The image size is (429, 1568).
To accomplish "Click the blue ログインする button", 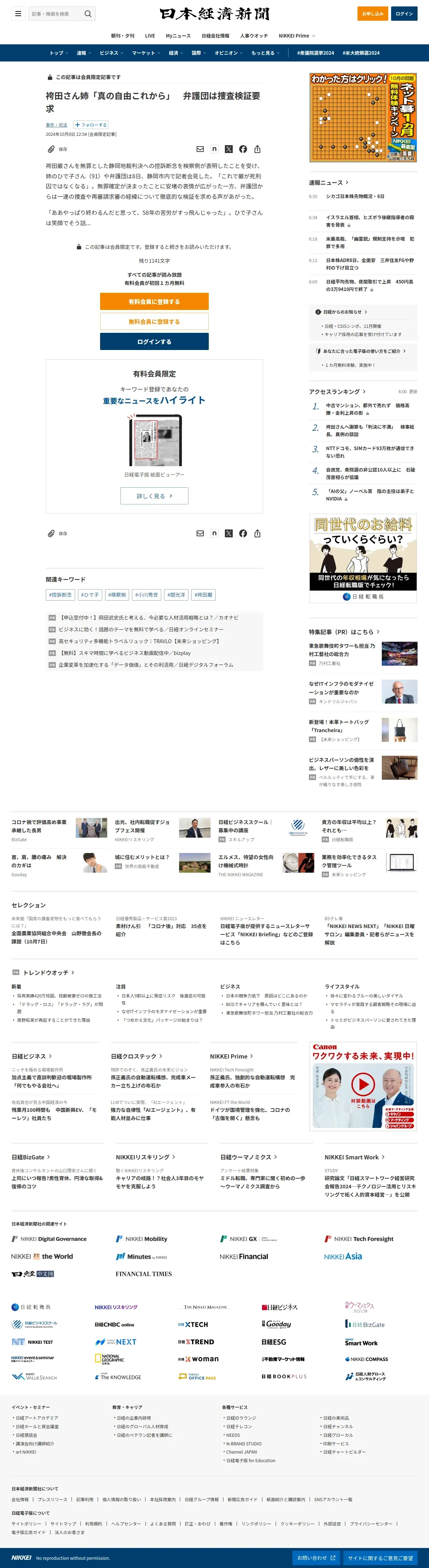I will (154, 341).
